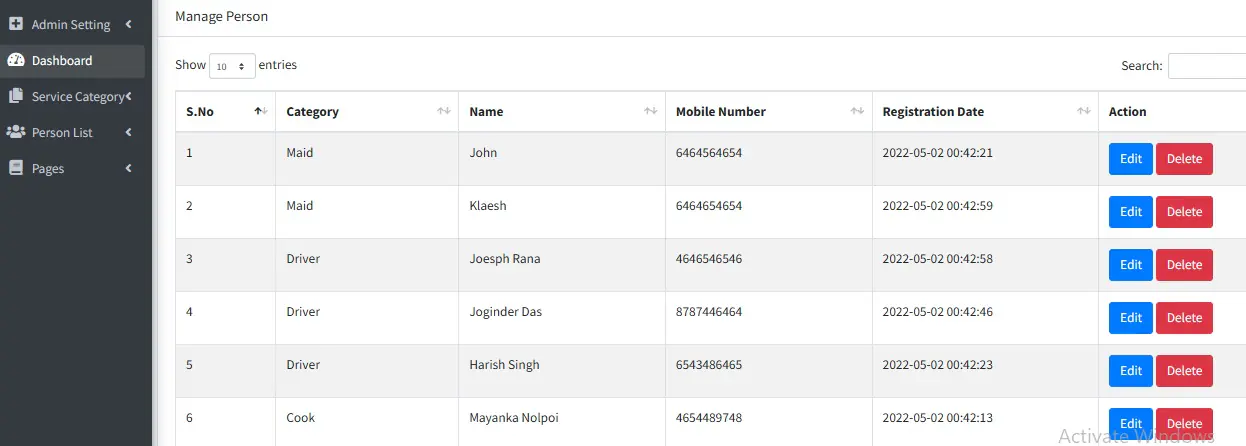Sort by Name column arrows icon
This screenshot has height=446, width=1246.
click(650, 112)
